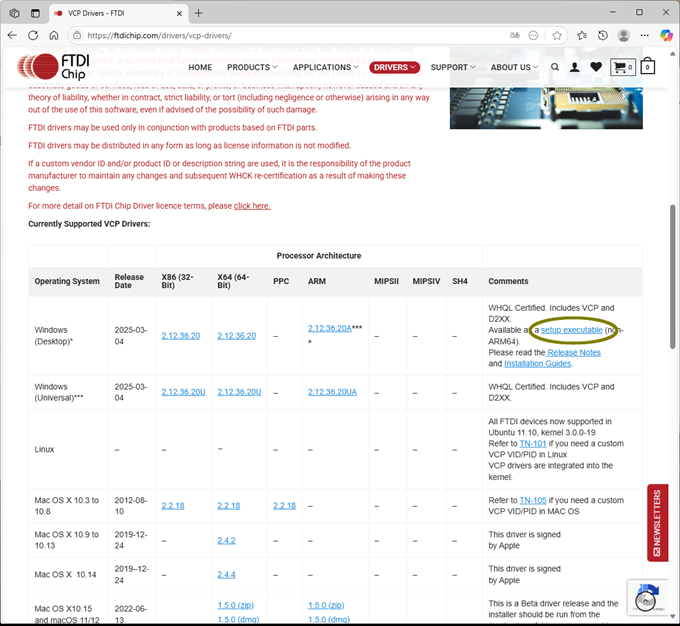Expand the ABOUT US menu
Screen dimensions: 680x626
coord(514,67)
